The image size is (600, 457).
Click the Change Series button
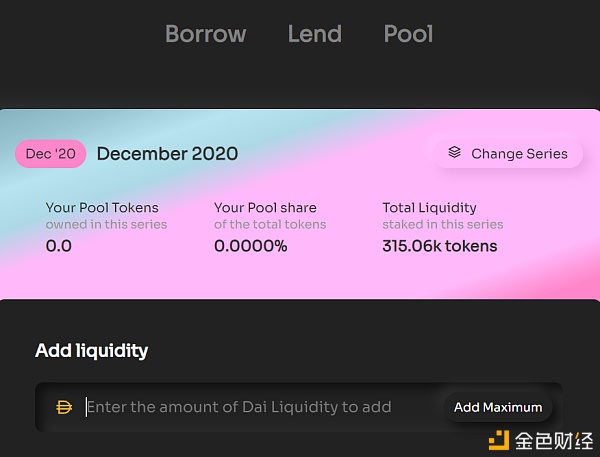point(508,154)
